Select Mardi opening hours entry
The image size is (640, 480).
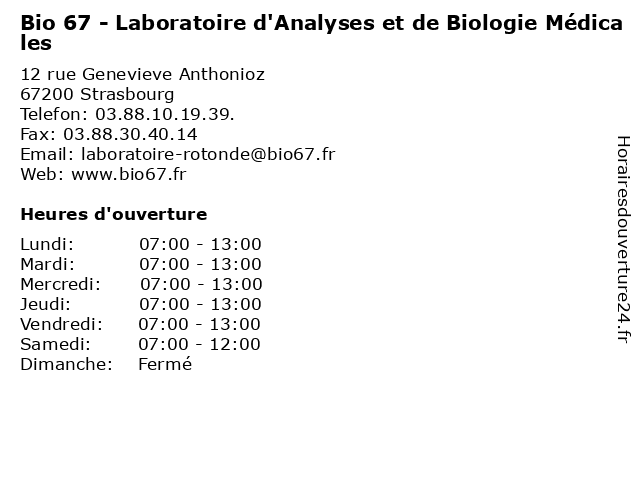200,264
